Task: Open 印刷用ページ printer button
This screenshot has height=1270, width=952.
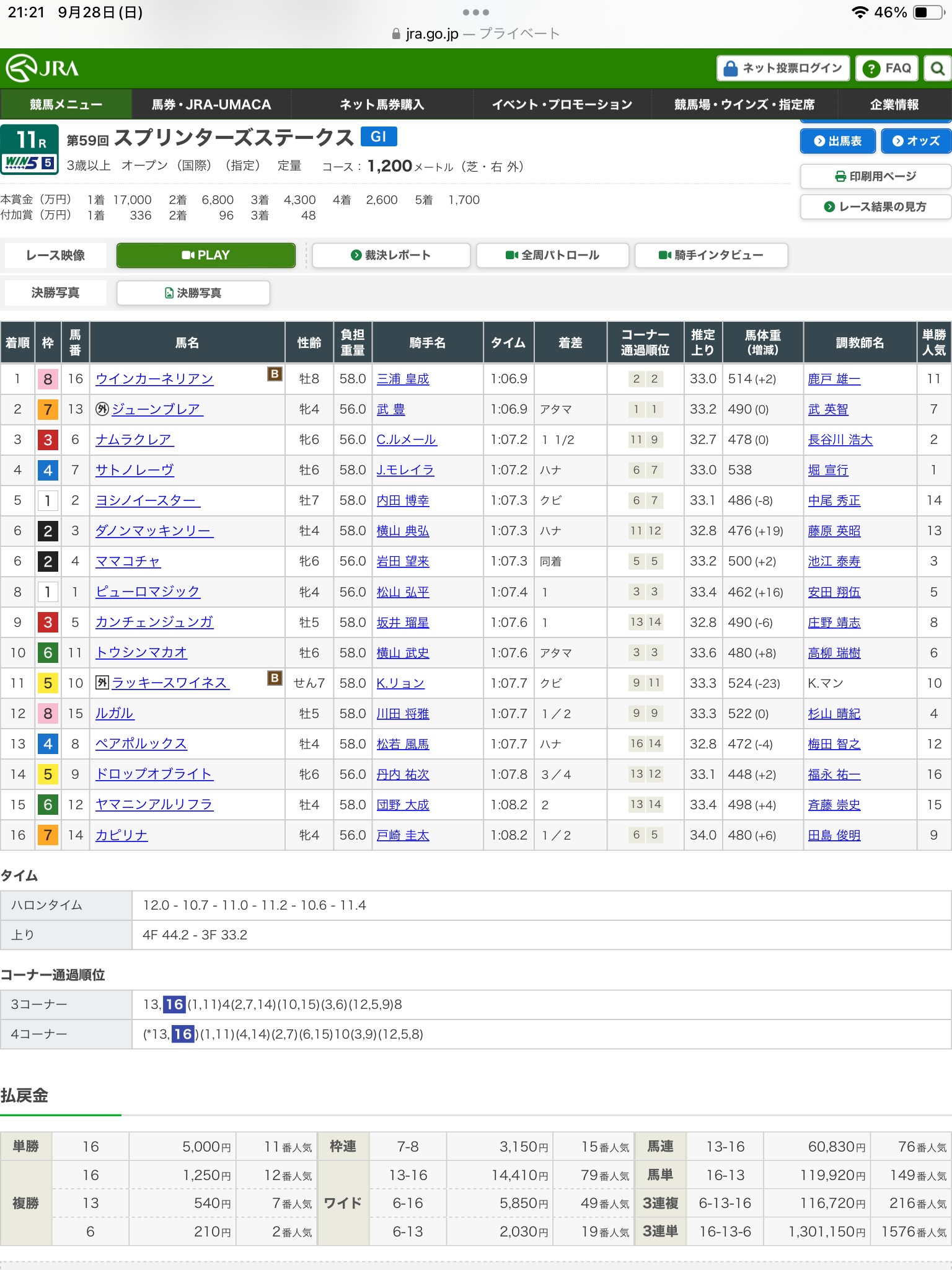Action: tap(875, 177)
